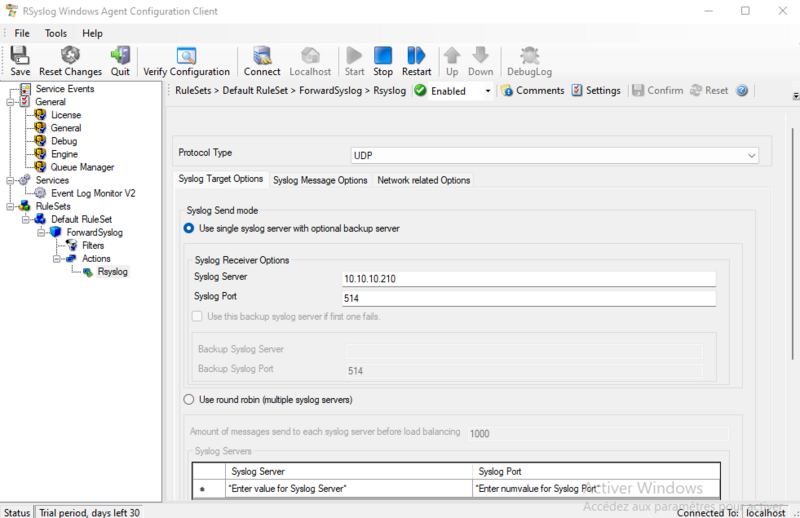Screen dimensions: 800x518
Task: Select the round robin radio button
Action: click(x=189, y=400)
